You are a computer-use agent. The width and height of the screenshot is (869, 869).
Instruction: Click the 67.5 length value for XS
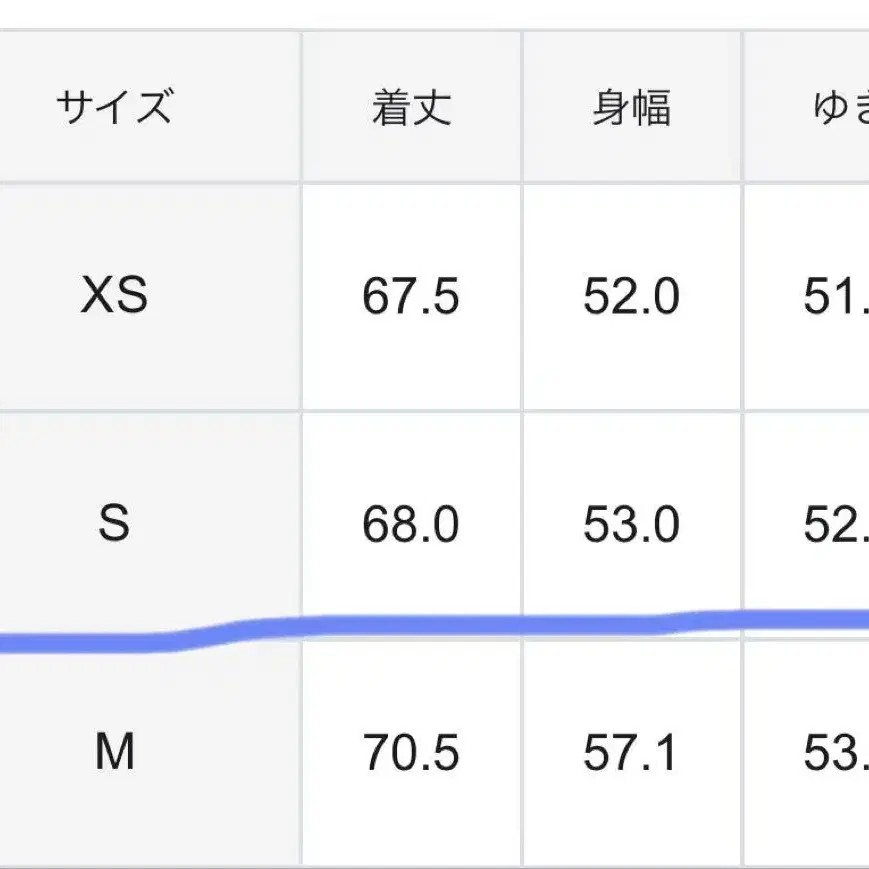pyautogui.click(x=411, y=297)
